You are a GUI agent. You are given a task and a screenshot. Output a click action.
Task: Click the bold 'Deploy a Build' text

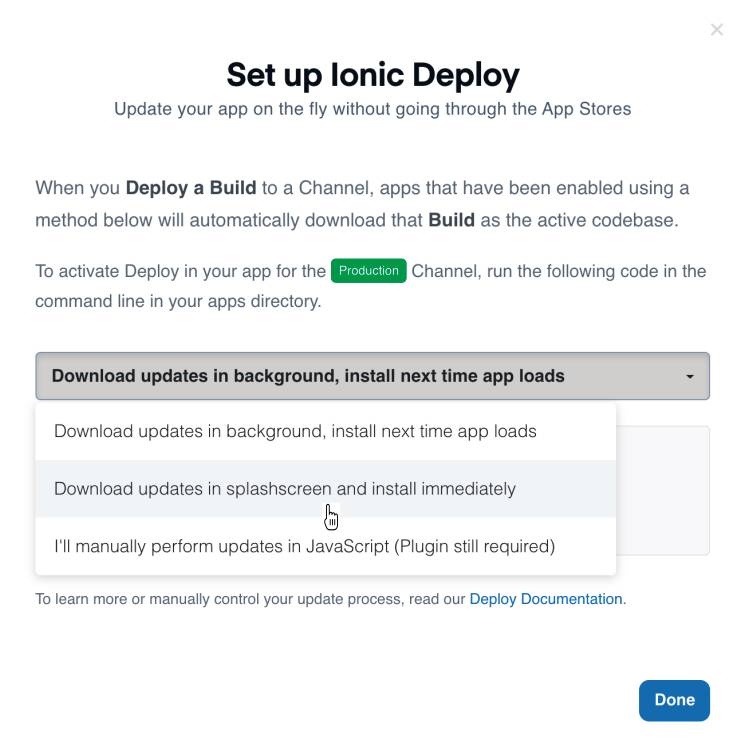pos(191,188)
